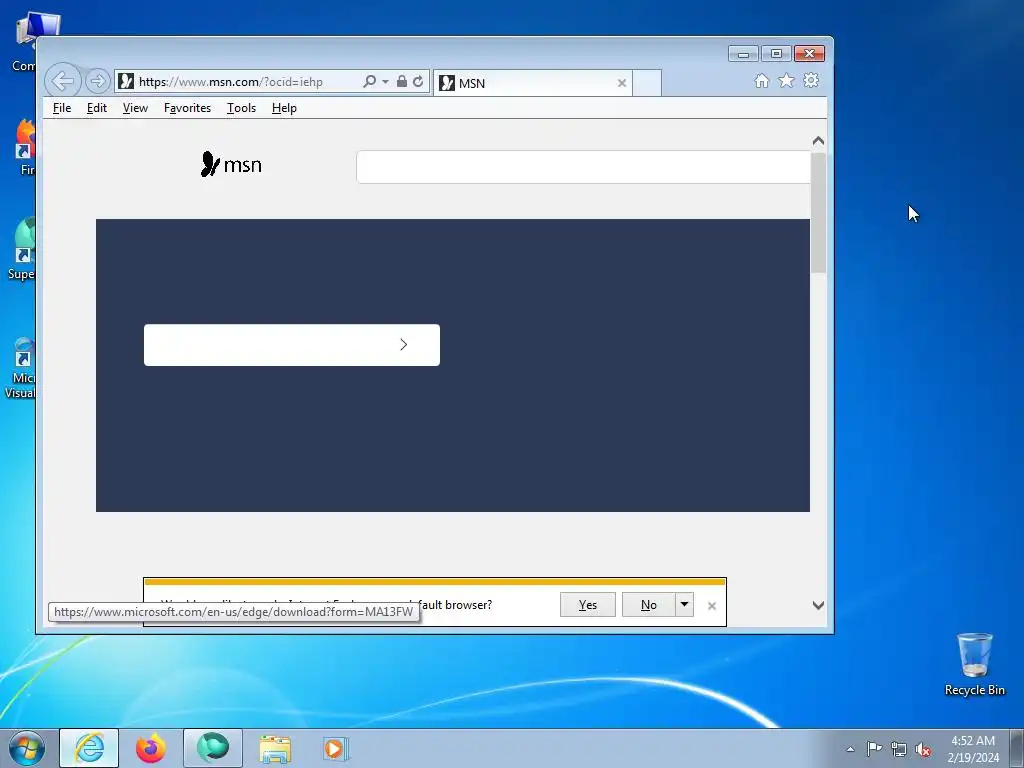This screenshot has width=1024, height=768.
Task: Open the Edit menu
Action: [97, 108]
